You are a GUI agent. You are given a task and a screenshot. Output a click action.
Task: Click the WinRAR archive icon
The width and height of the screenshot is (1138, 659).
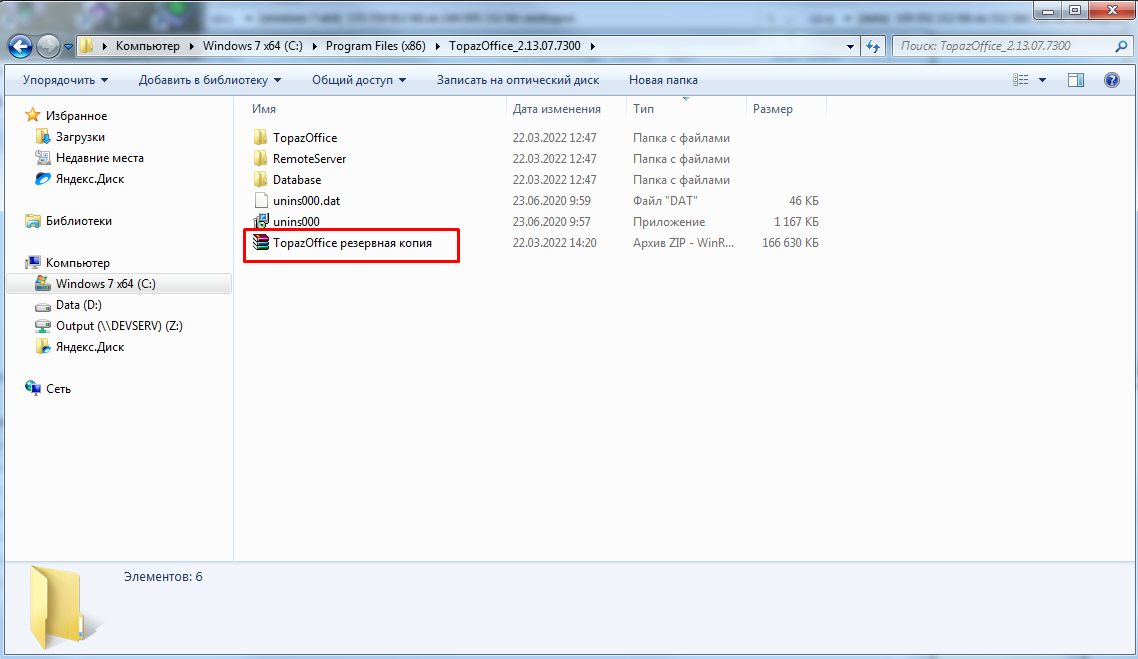pyautogui.click(x=261, y=242)
